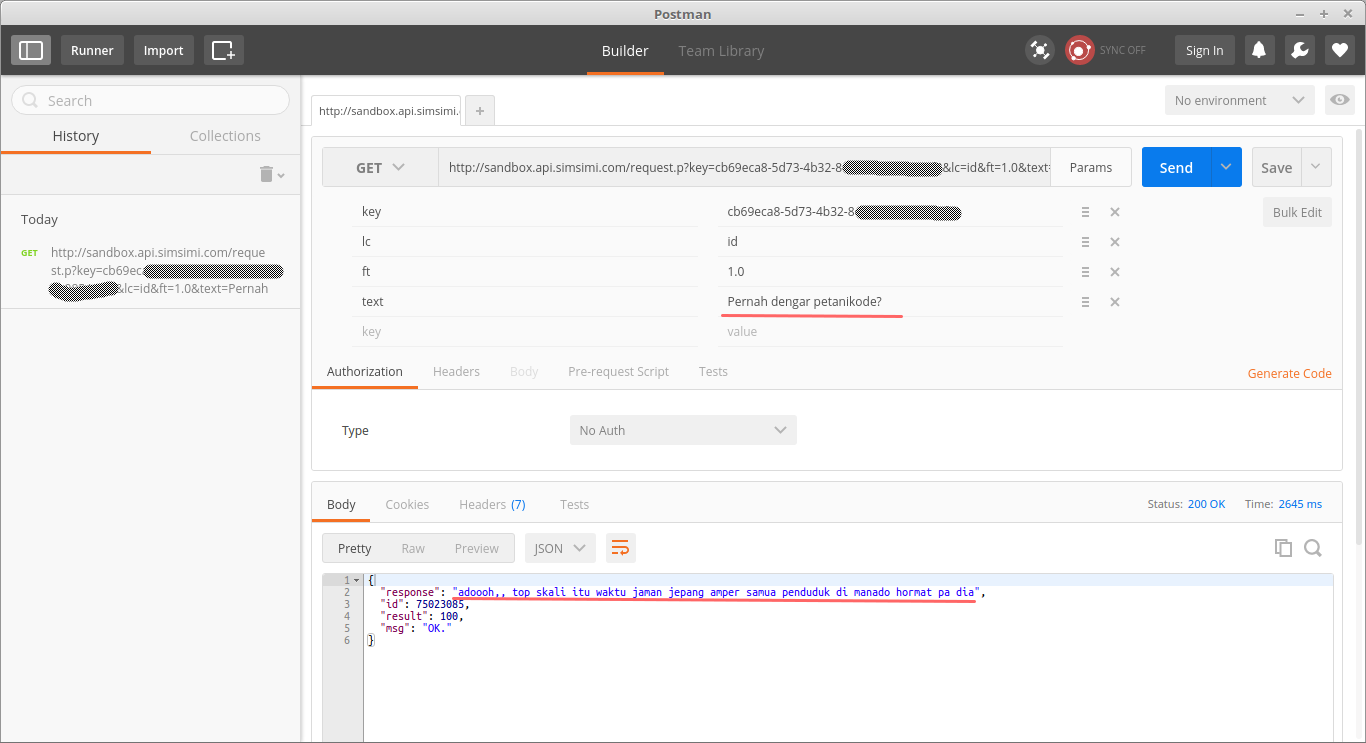
Task: Click the sidebar Search field
Action: coord(150,100)
